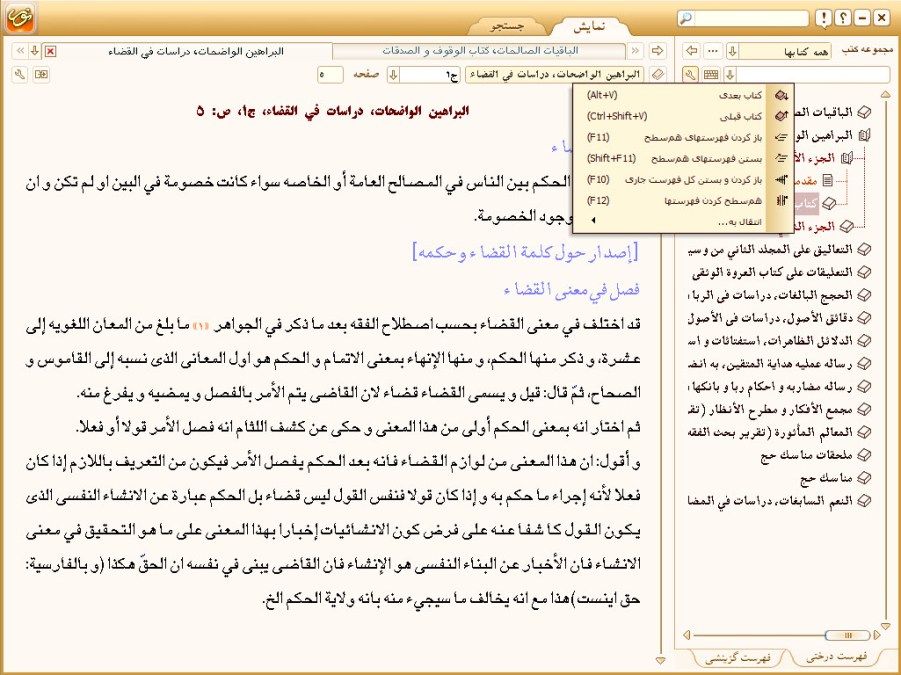Click the exclamation info icon
This screenshot has width=901, height=675.
point(823,19)
